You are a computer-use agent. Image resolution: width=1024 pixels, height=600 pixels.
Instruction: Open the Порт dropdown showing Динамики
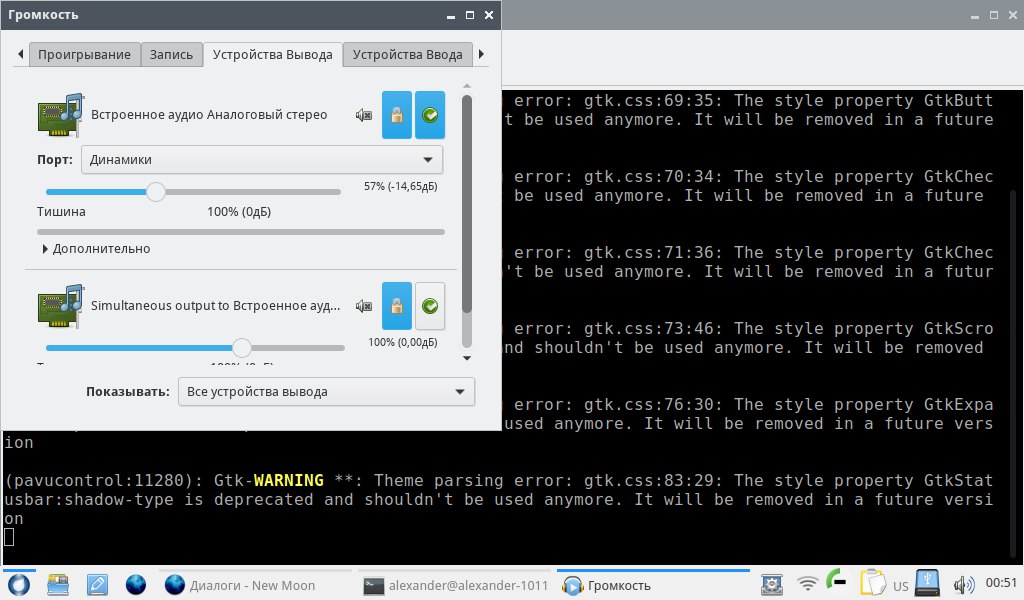click(x=262, y=160)
